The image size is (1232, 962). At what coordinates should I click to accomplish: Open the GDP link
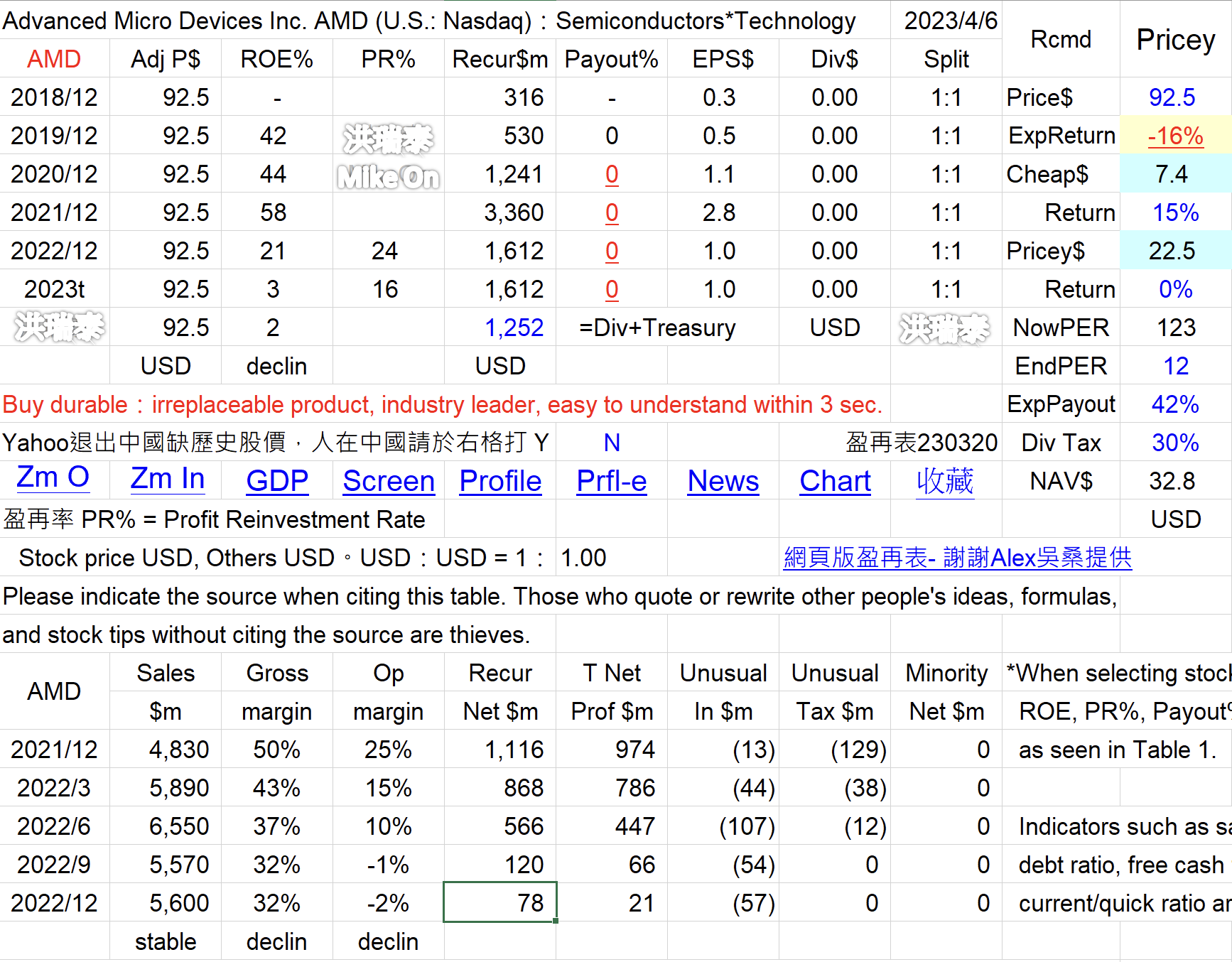pos(277,482)
